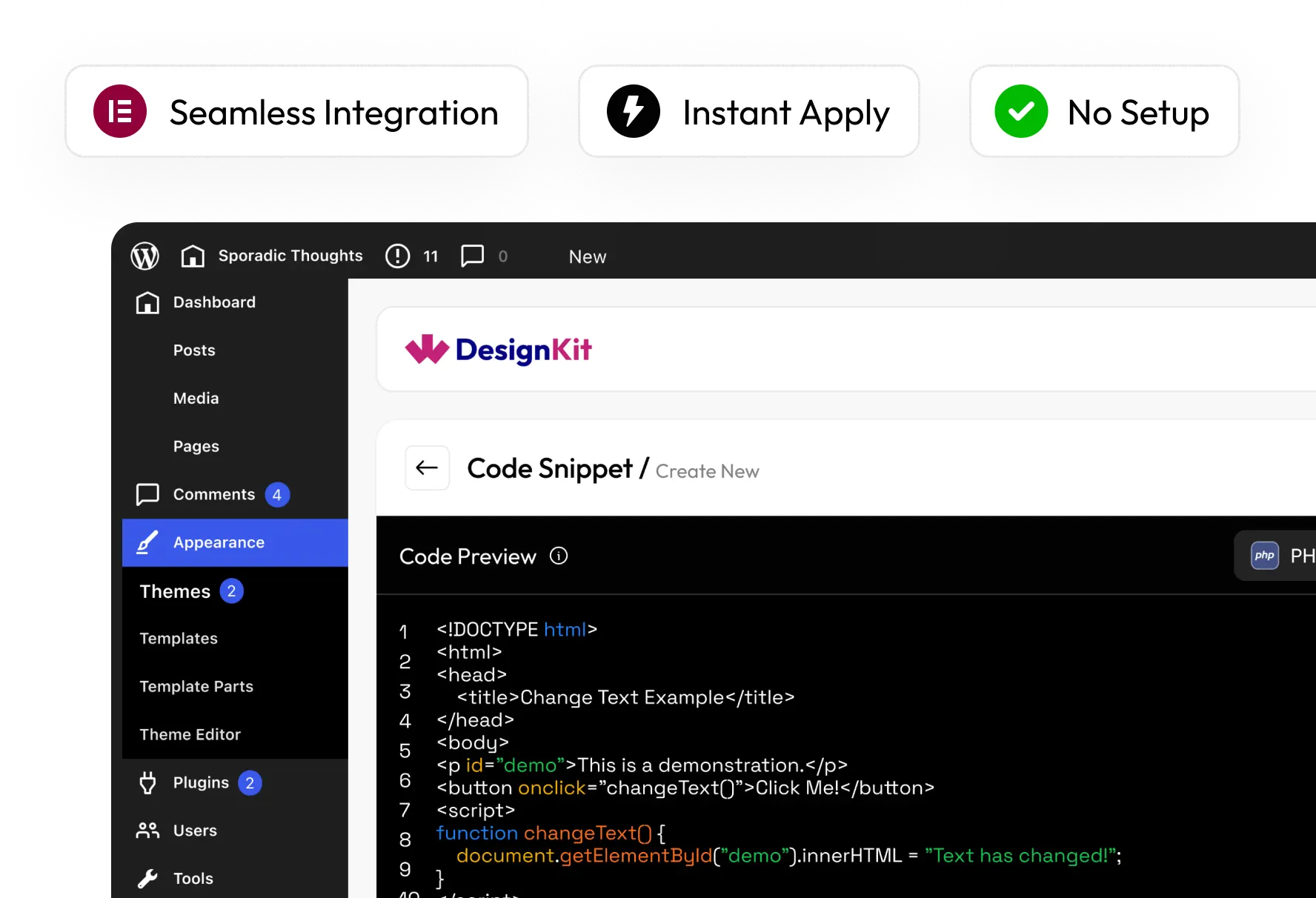Click the opening body tag line
Image resolution: width=1316 pixels, height=898 pixels.
[473, 742]
